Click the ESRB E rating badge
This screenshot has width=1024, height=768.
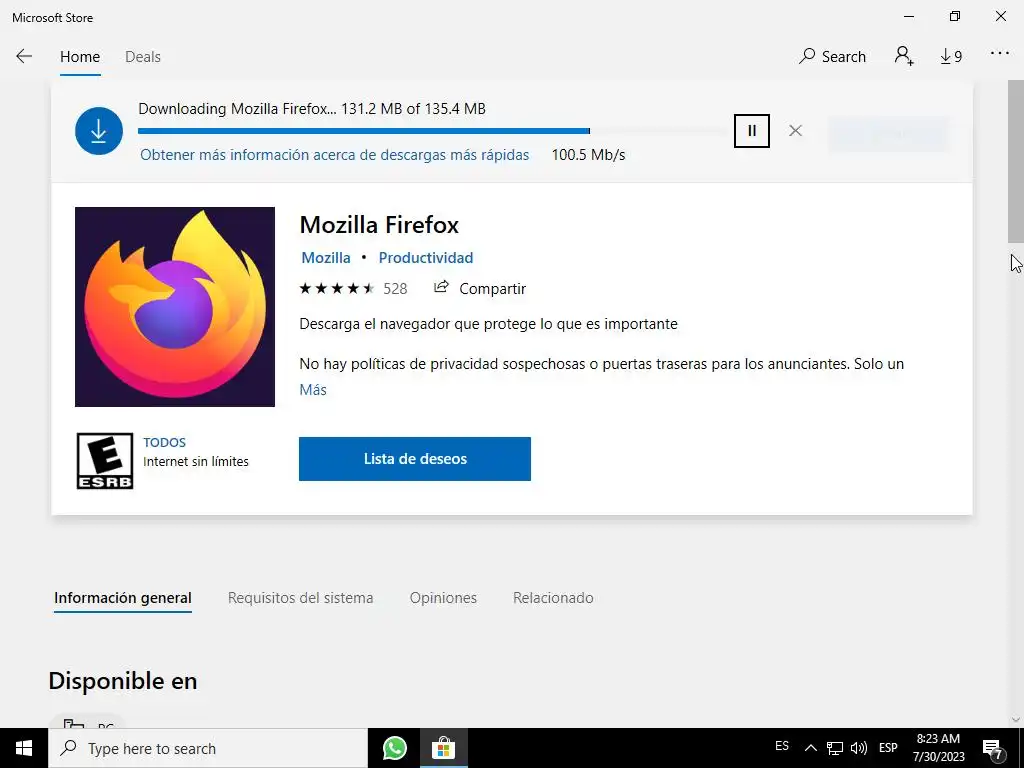104,461
